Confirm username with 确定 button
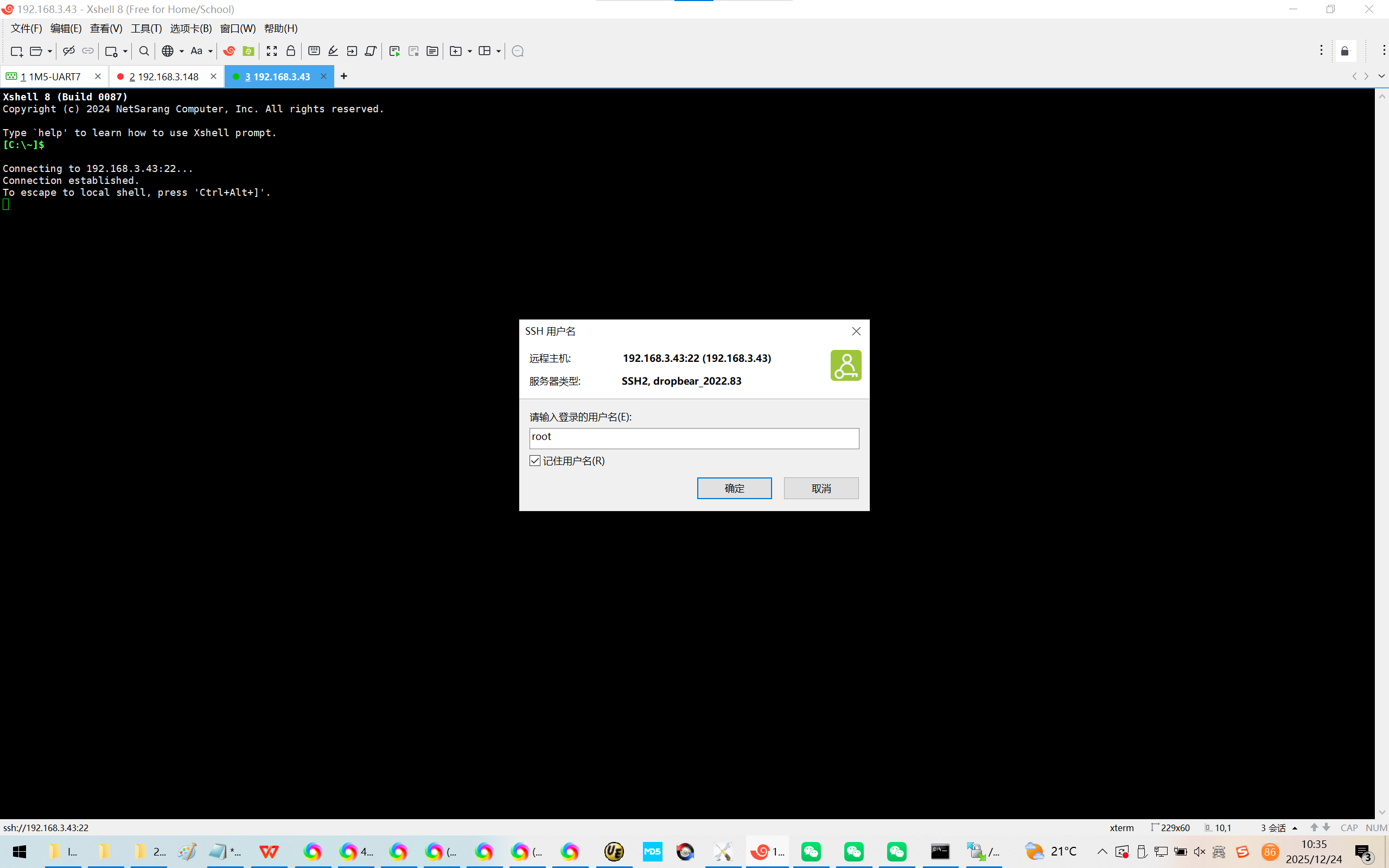The height and width of the screenshot is (868, 1389). 734,488
